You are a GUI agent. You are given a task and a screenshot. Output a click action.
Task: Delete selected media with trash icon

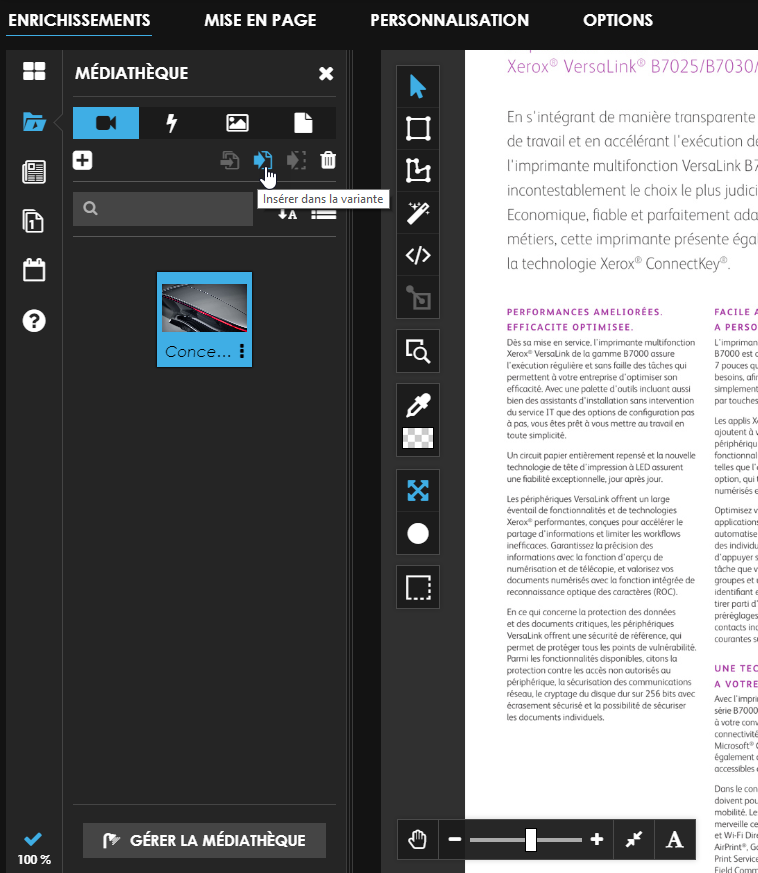click(x=328, y=160)
